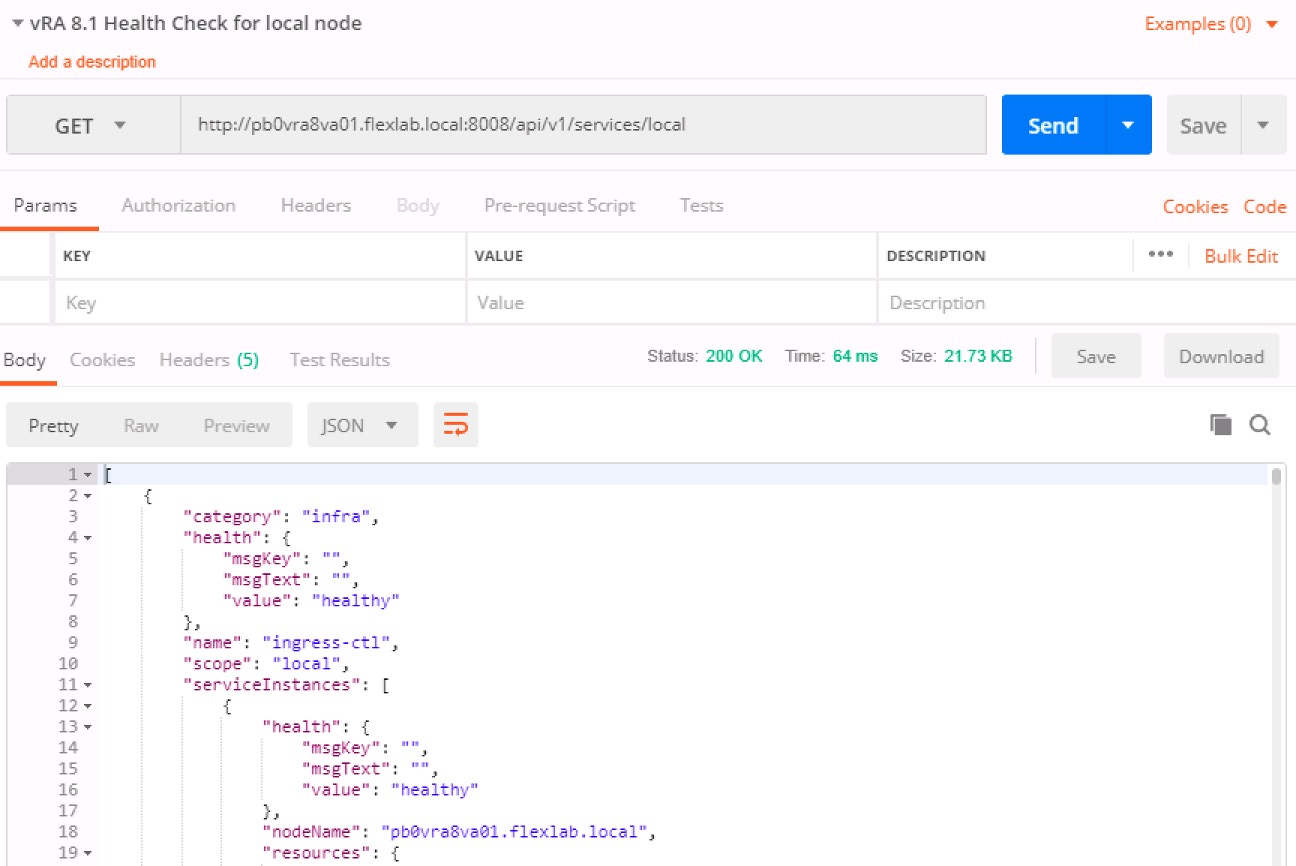Screen dimensions: 1296x866
Task: Open the three-dots column options menu
Action: (1161, 255)
